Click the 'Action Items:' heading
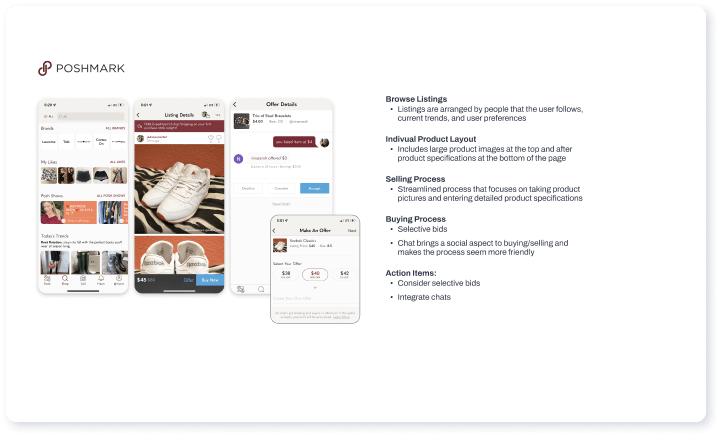This screenshot has height=436, width=720. pos(411,273)
